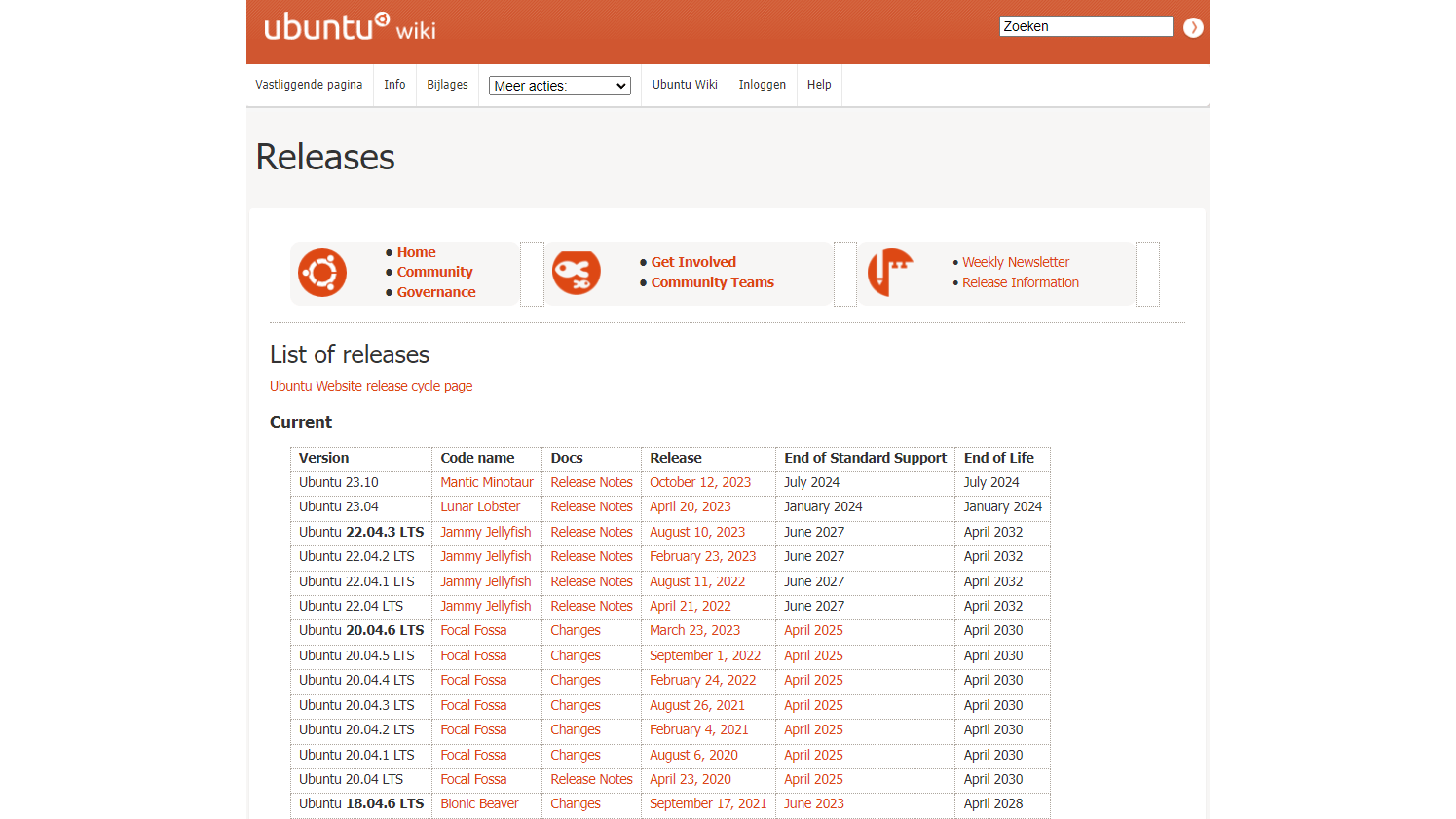Follow the Get Involved link
Viewport: 1456px width, 819px height.
(x=693, y=262)
